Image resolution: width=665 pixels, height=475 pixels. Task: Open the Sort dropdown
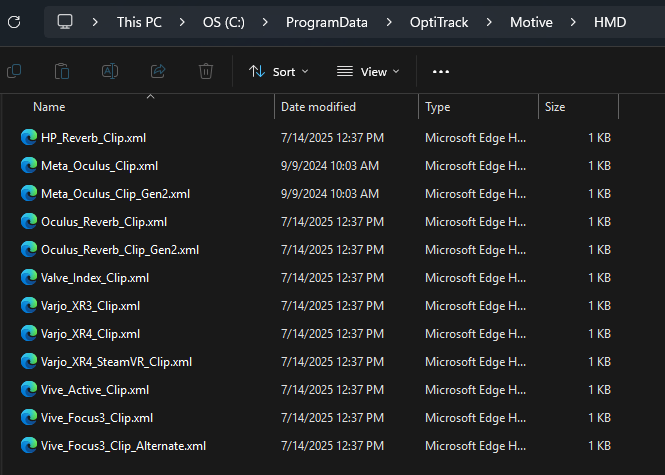pyautogui.click(x=279, y=72)
